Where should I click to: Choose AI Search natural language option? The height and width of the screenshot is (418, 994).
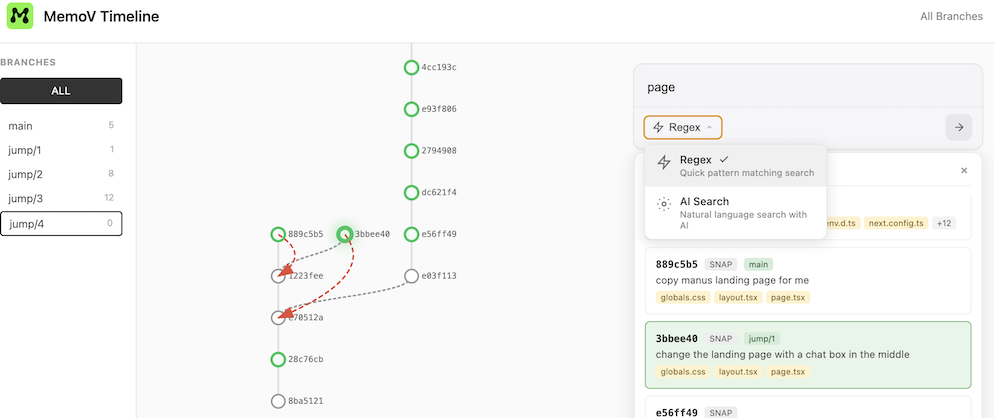(x=735, y=212)
